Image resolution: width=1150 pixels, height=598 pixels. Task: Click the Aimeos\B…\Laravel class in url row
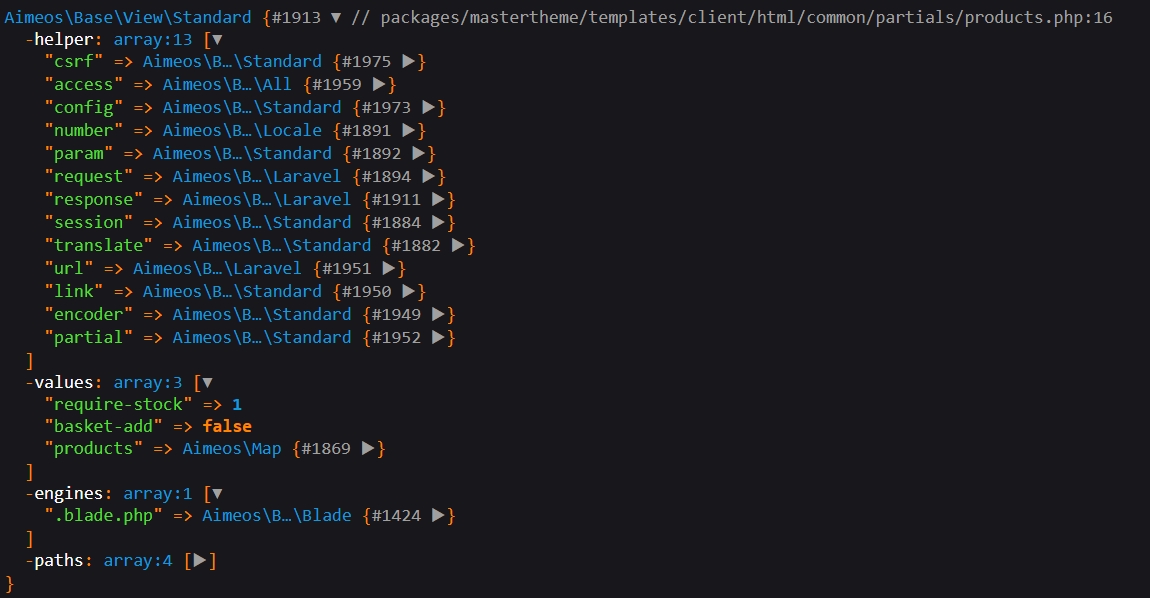217,269
